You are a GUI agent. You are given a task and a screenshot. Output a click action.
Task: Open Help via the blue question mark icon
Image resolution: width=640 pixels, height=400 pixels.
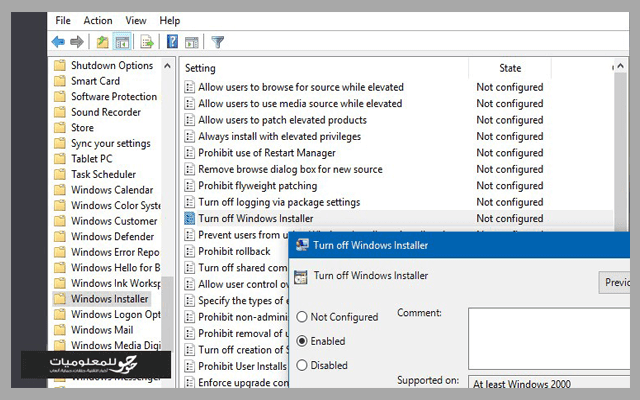[x=173, y=42]
